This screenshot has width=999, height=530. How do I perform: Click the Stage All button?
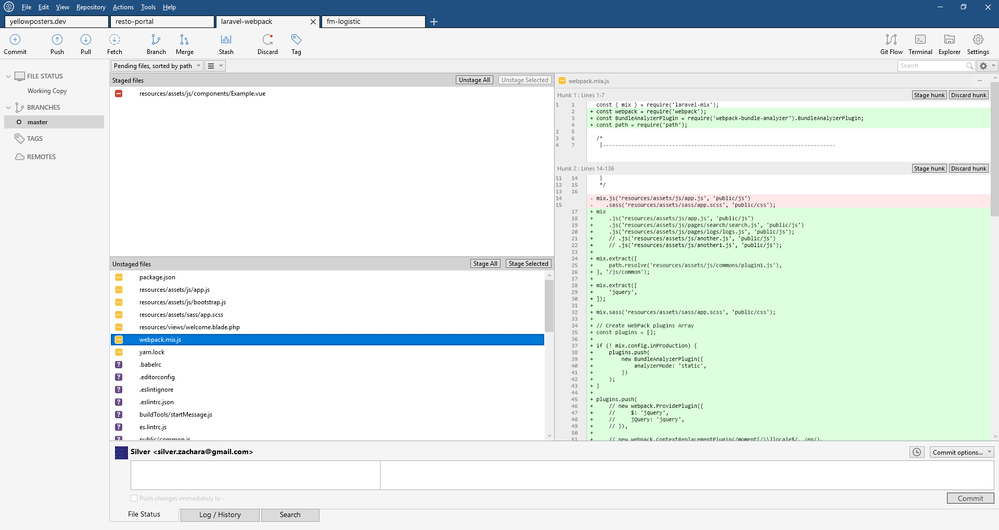tap(485, 264)
